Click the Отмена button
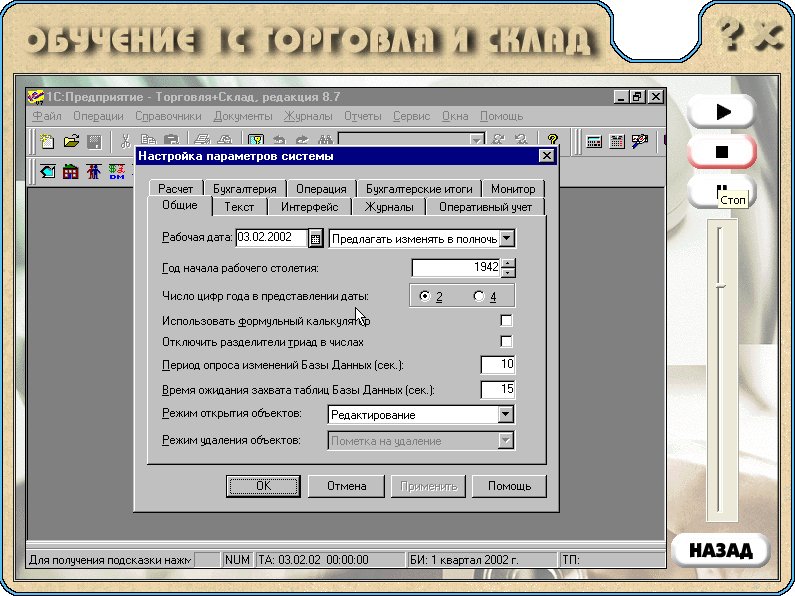The height and width of the screenshot is (596, 795). pyautogui.click(x=346, y=486)
